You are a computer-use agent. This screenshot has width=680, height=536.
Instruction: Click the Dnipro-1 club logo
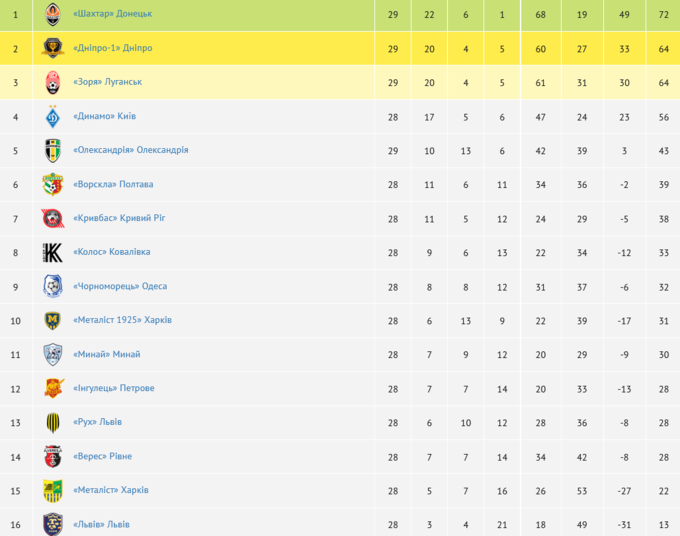click(x=53, y=48)
